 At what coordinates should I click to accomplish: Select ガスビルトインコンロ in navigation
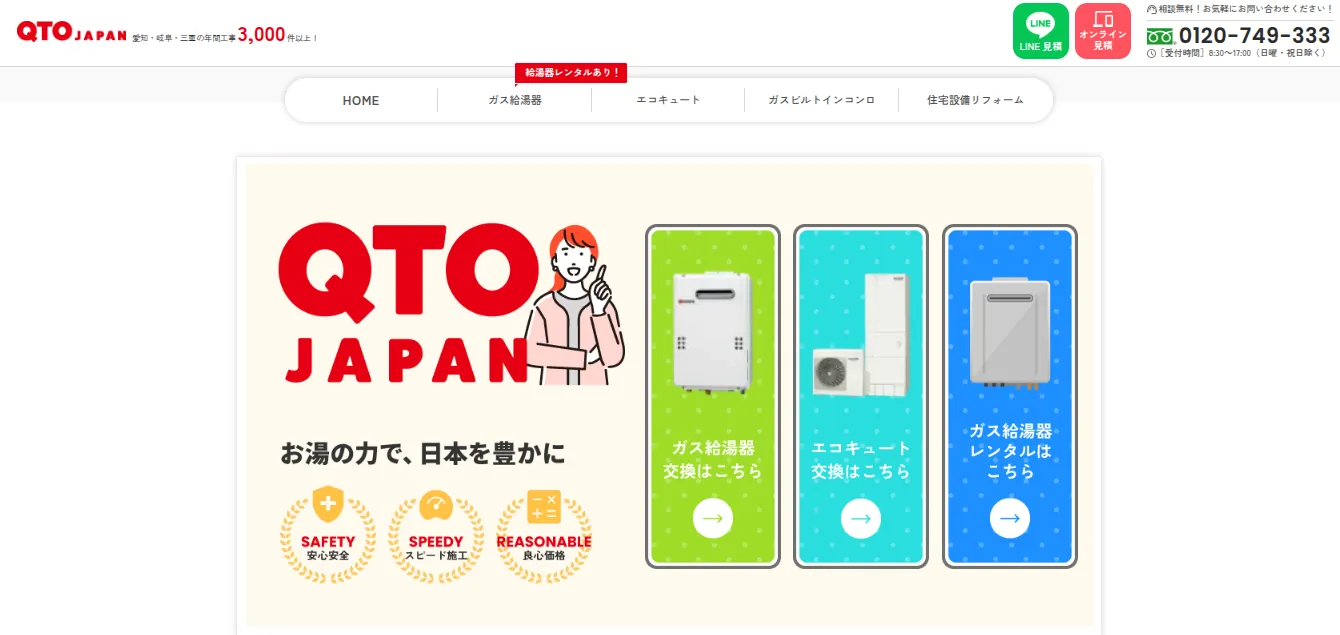coord(821,100)
